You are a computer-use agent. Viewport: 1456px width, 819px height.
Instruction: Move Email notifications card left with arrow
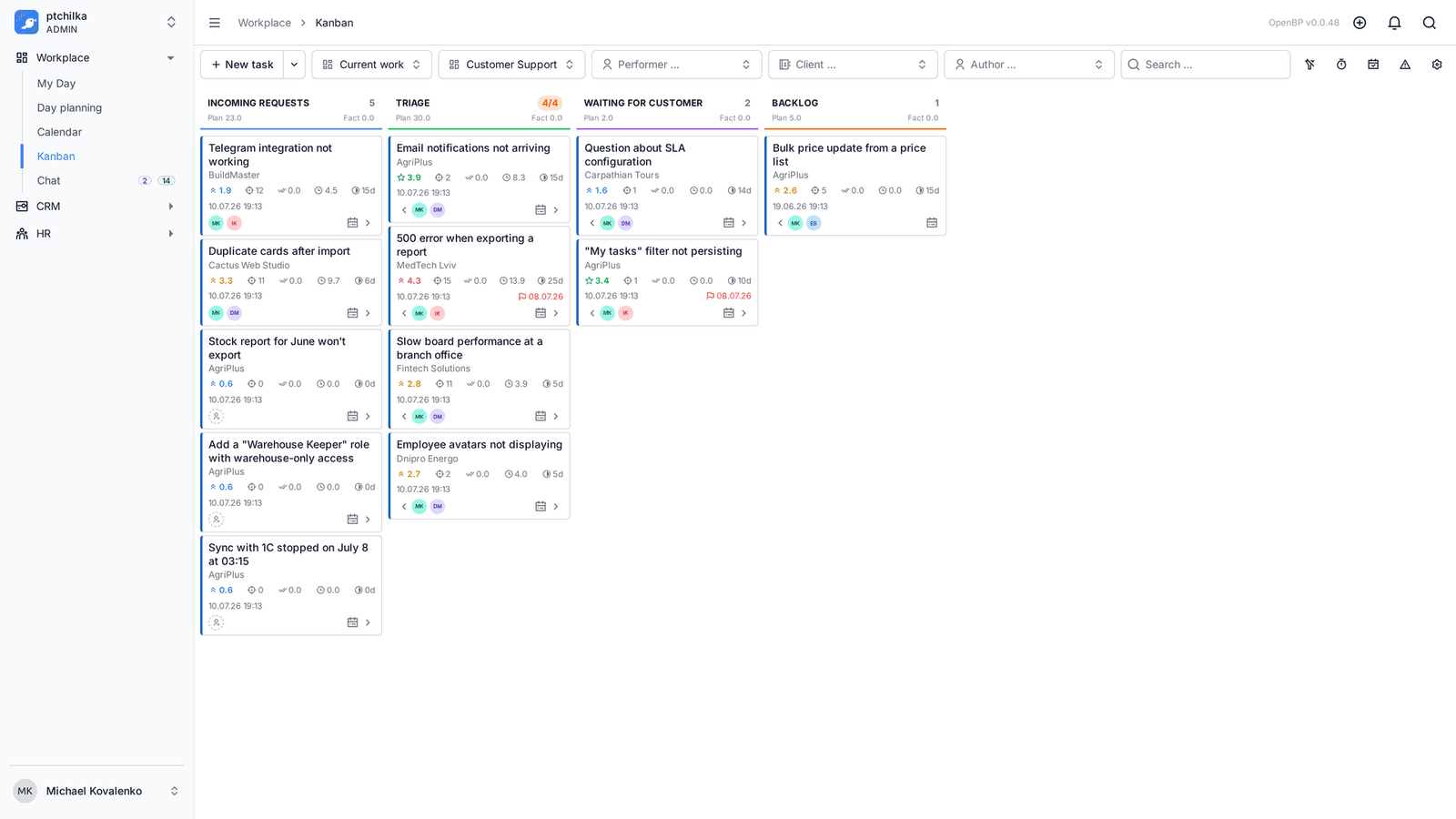click(404, 210)
